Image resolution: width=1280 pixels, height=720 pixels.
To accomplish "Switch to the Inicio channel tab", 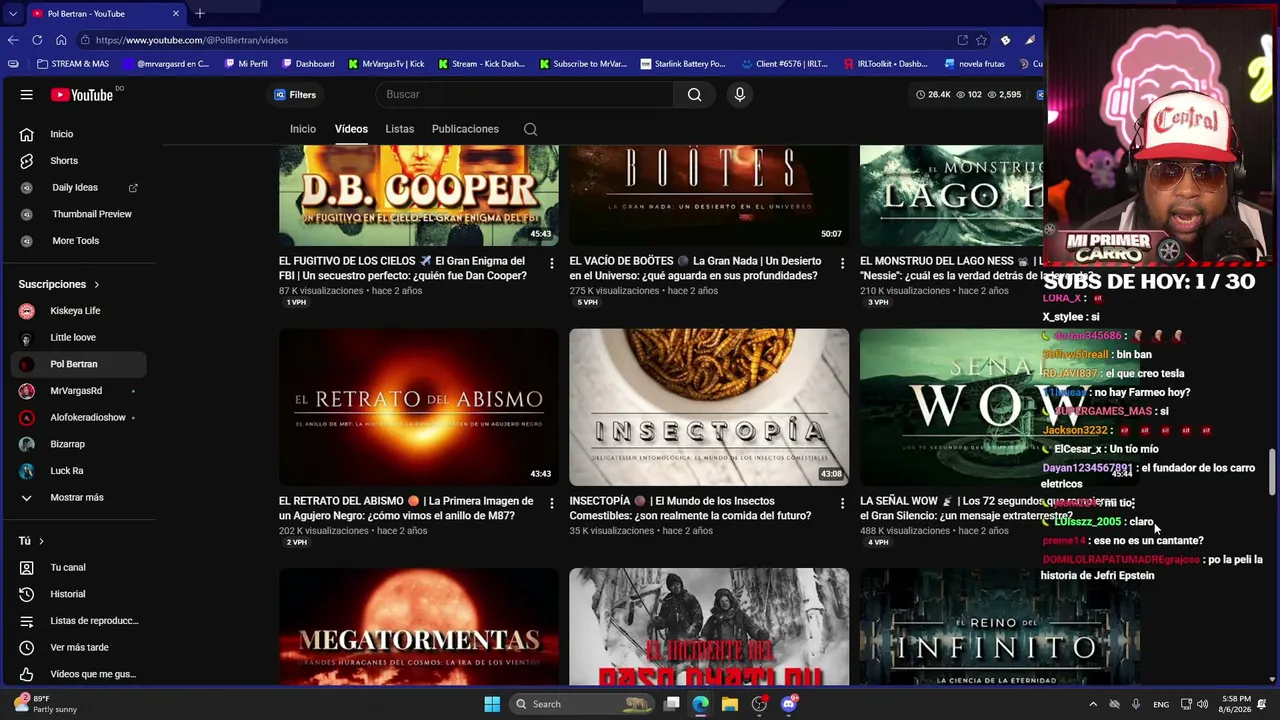I will pos(303,129).
